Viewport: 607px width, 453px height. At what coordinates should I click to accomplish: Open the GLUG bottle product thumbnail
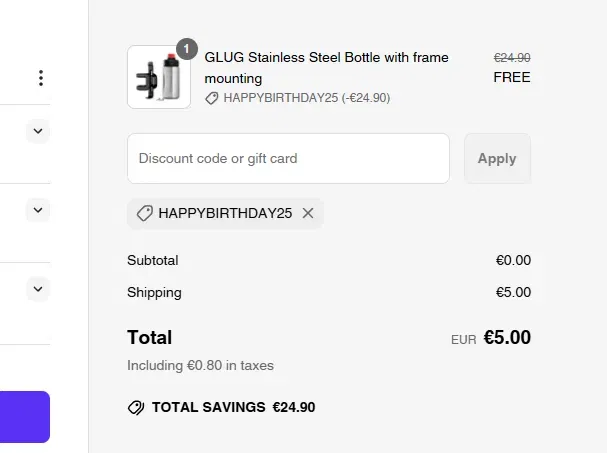pos(159,77)
